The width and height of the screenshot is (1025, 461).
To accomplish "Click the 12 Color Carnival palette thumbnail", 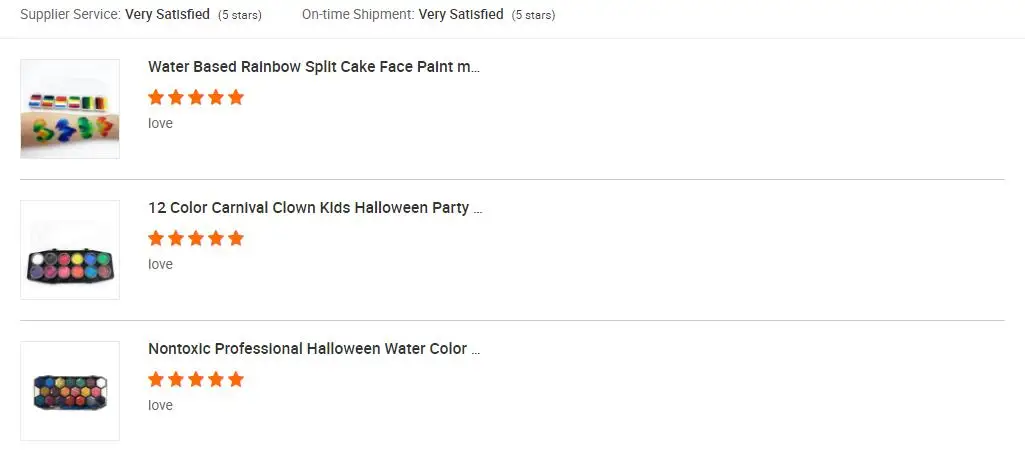I will pyautogui.click(x=70, y=250).
